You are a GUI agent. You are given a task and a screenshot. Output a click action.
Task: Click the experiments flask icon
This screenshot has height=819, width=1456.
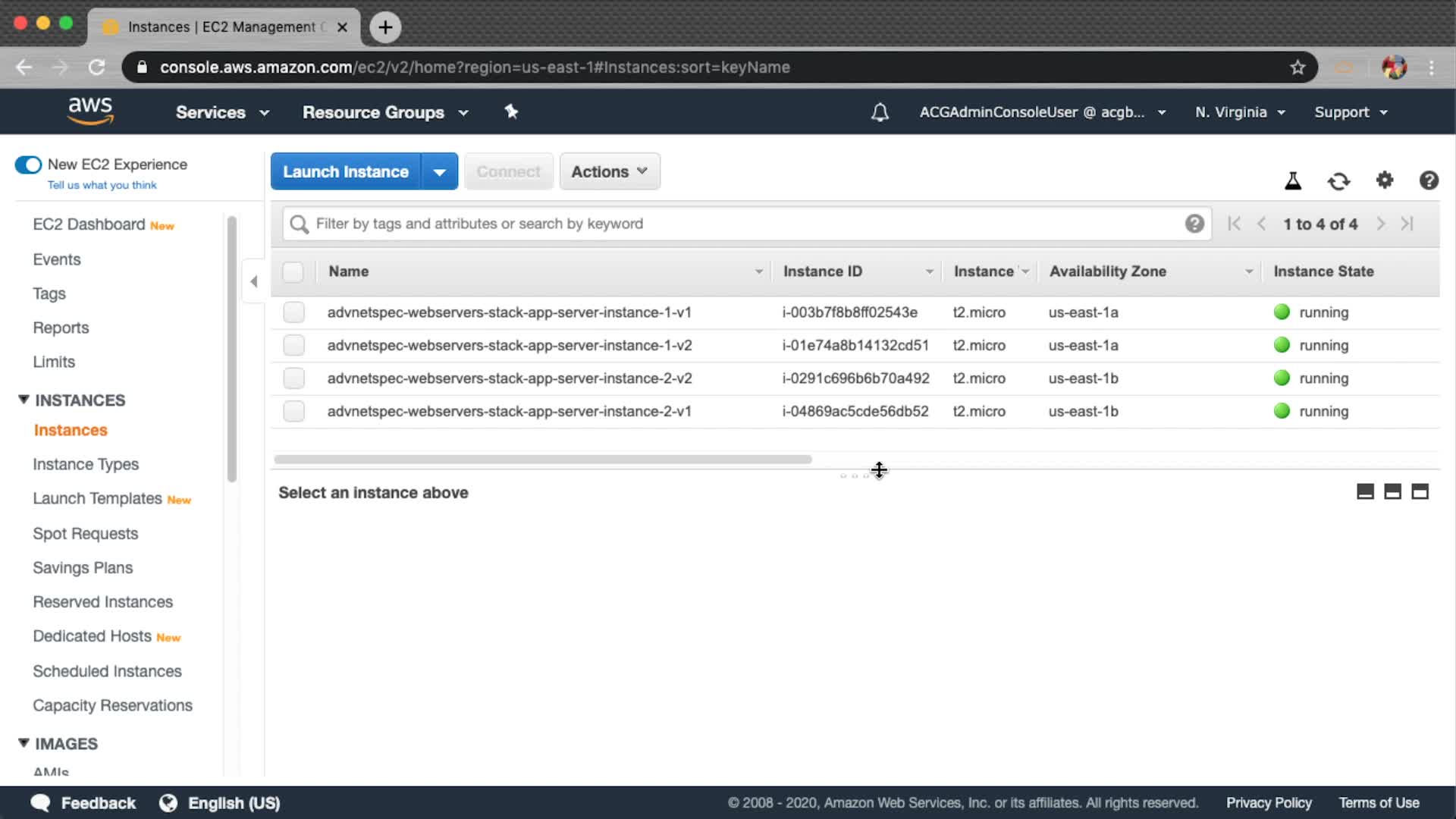coord(1293,180)
